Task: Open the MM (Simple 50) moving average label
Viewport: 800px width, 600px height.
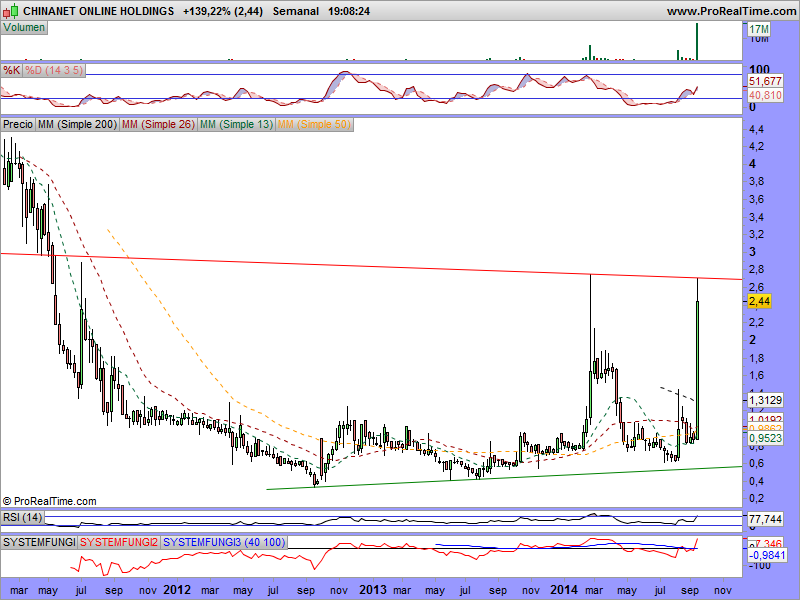Action: [x=314, y=124]
